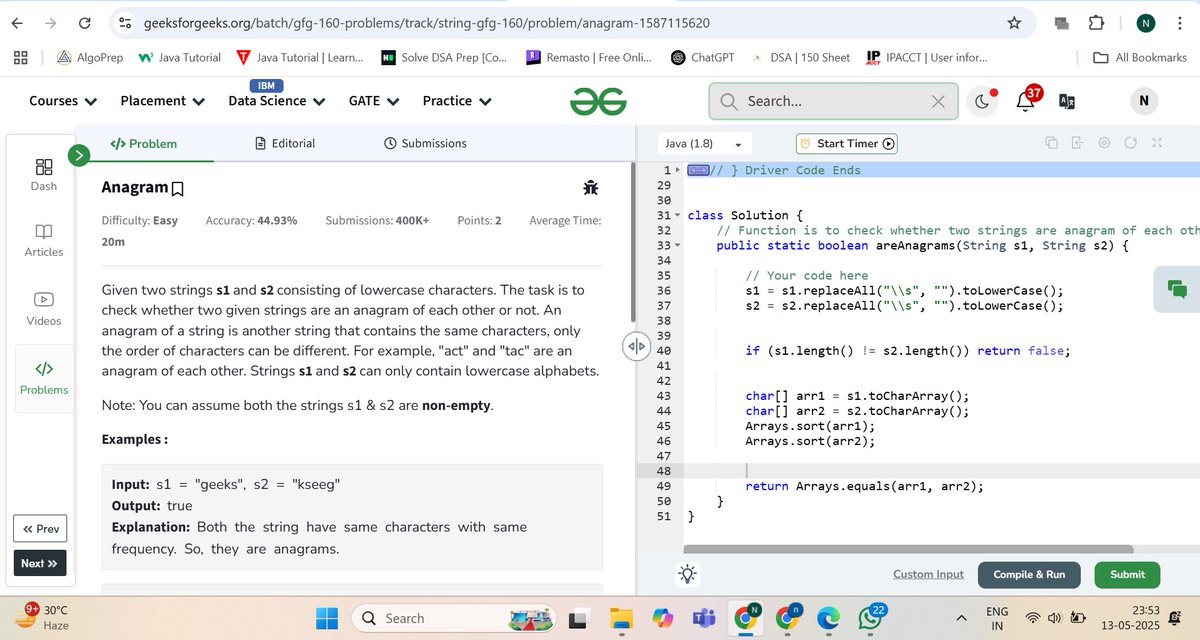The image size is (1200, 640).
Task: Switch to the Submissions tab
Action: [425, 143]
